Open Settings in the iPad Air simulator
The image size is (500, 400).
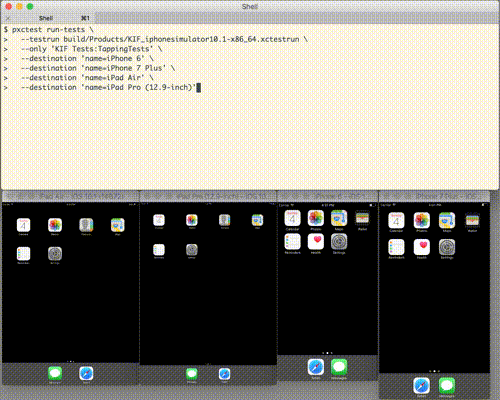[55, 254]
